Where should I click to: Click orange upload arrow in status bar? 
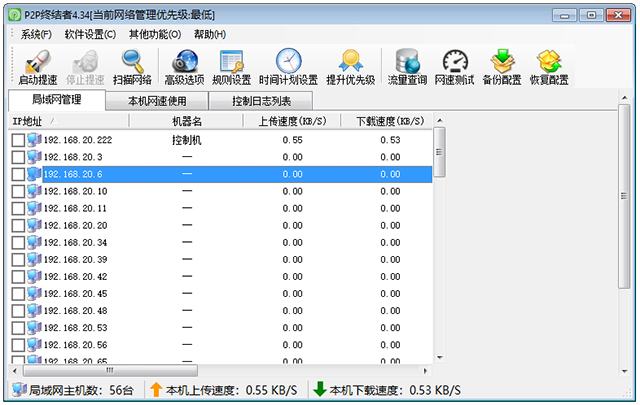[156, 389]
